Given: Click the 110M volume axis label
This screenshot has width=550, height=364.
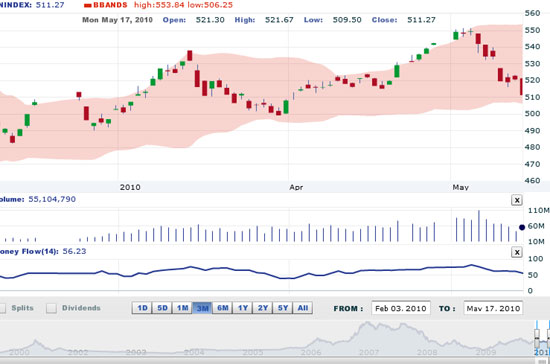Looking at the screenshot, I should coord(539,210).
